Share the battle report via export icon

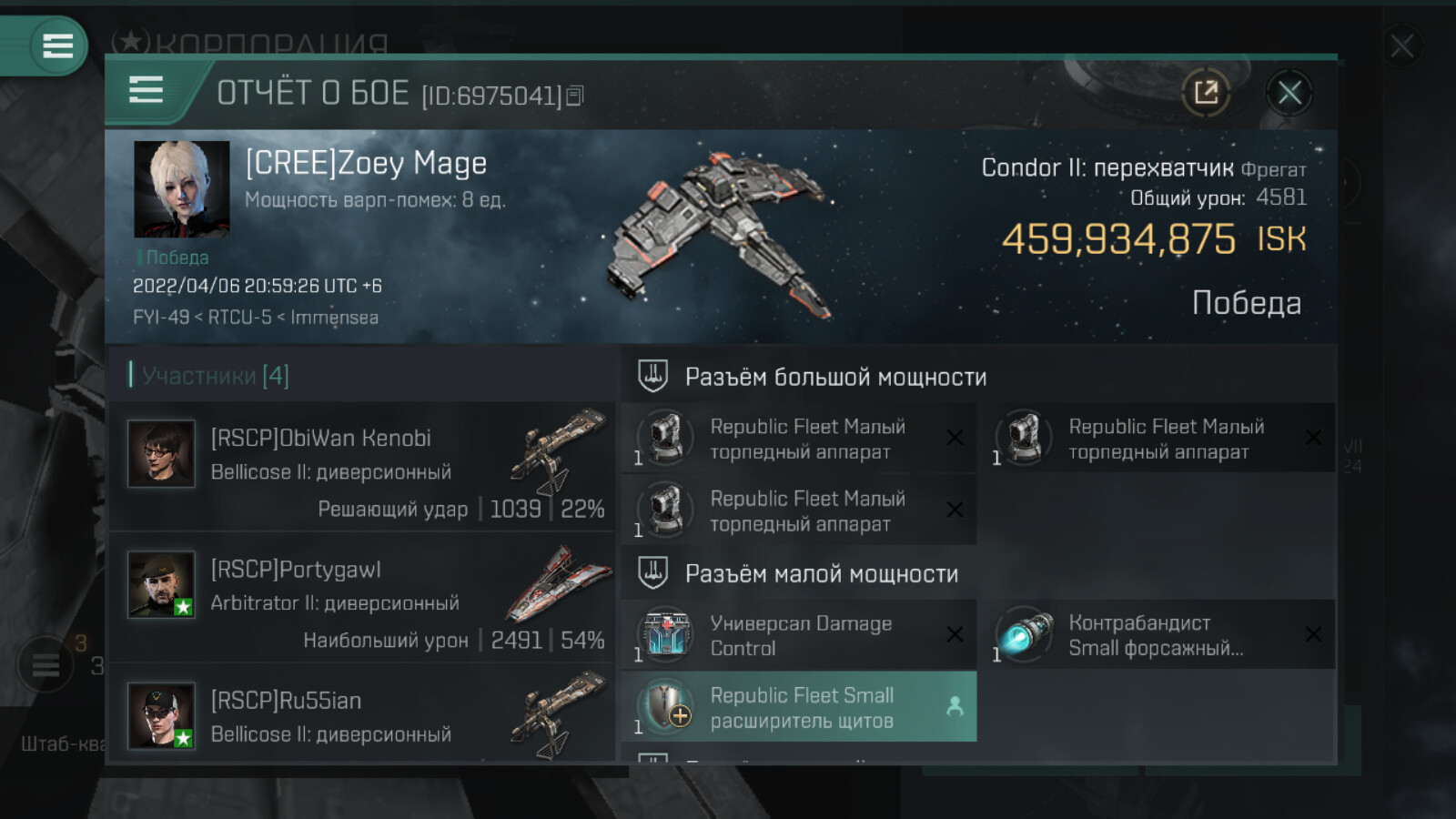(x=1206, y=92)
